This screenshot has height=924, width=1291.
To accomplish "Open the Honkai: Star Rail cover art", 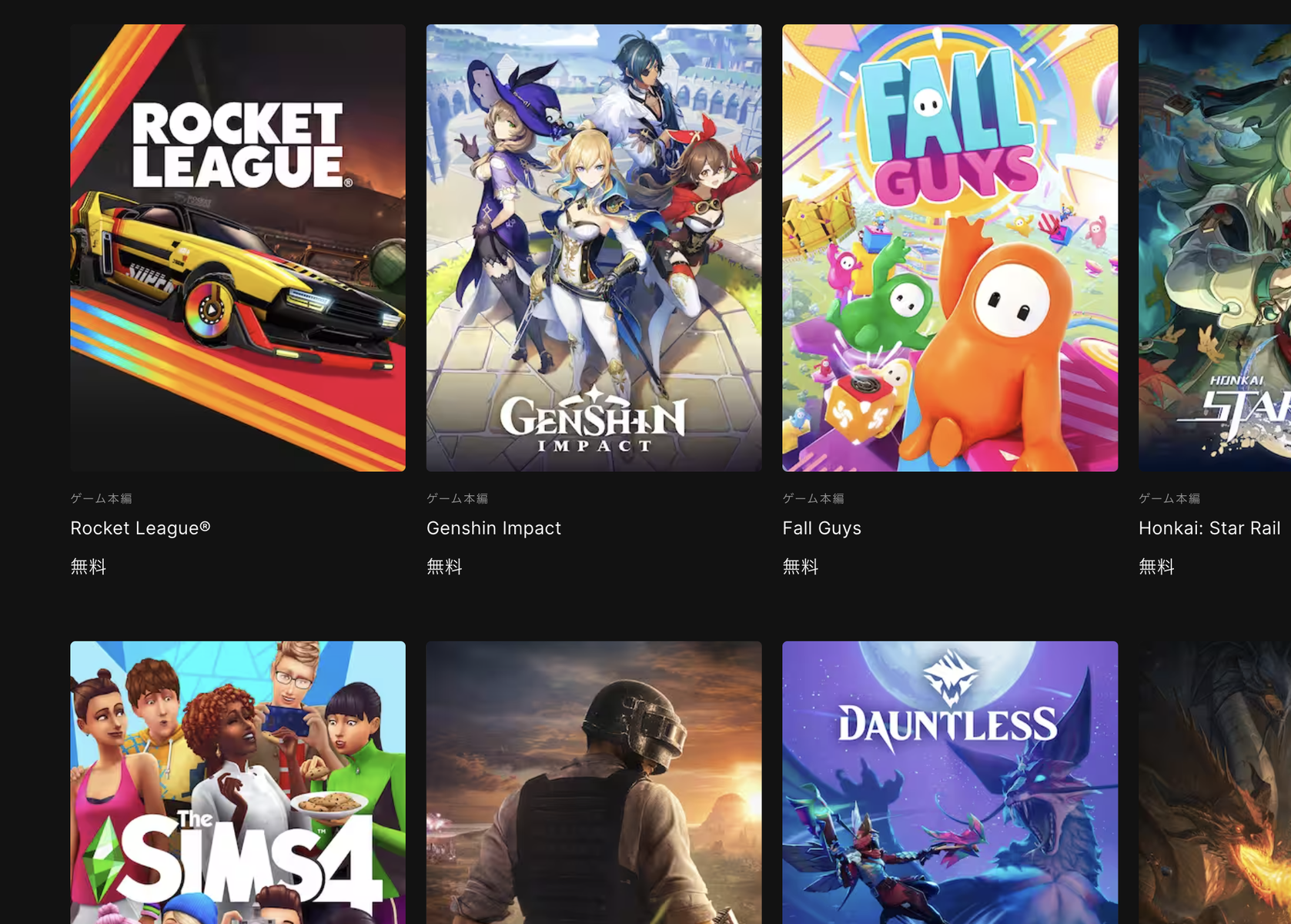I will pyautogui.click(x=1215, y=248).
